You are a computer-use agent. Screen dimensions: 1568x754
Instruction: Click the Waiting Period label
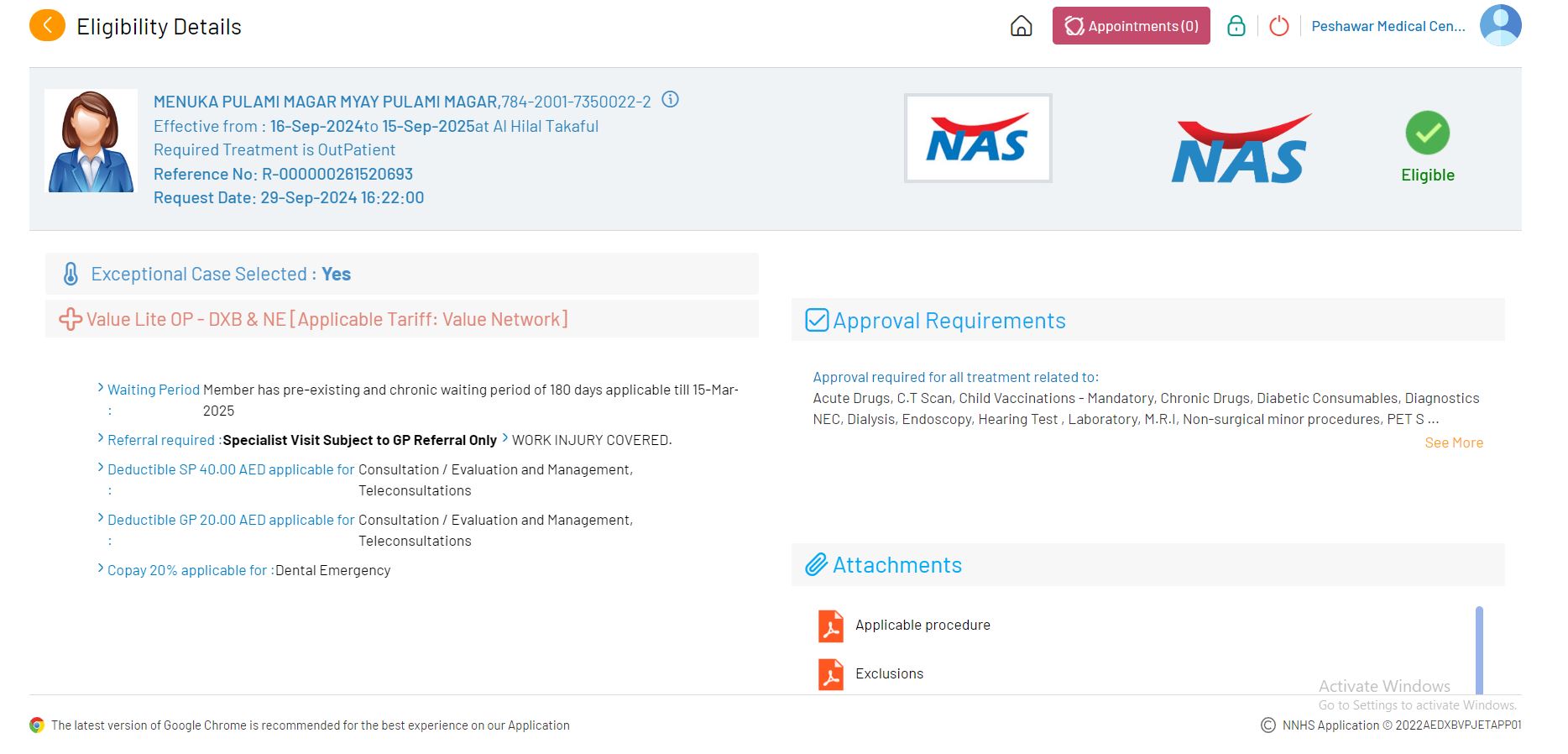point(154,390)
